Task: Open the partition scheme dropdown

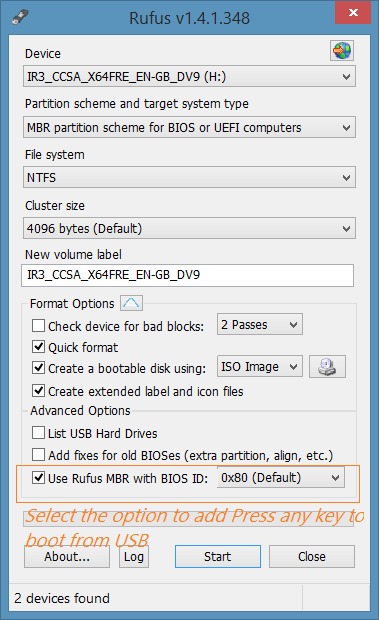Action: click(189, 127)
